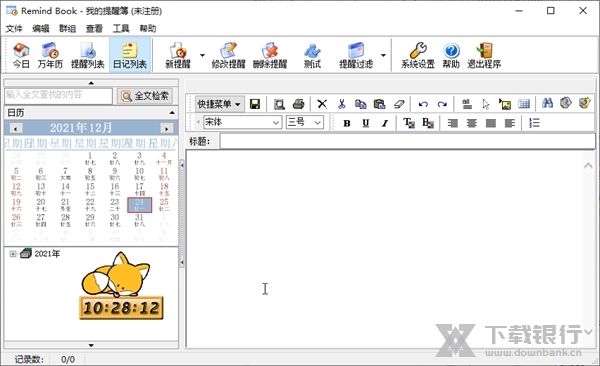Viewport: 600px width, 366px height.
Task: Open the 今日 (Today) view
Action: (21, 56)
